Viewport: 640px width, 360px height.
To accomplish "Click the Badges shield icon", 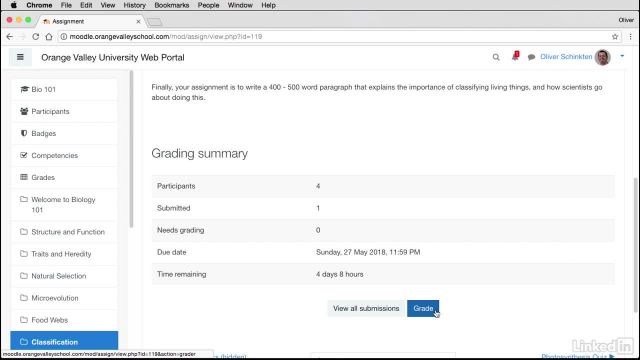I will coord(24,133).
